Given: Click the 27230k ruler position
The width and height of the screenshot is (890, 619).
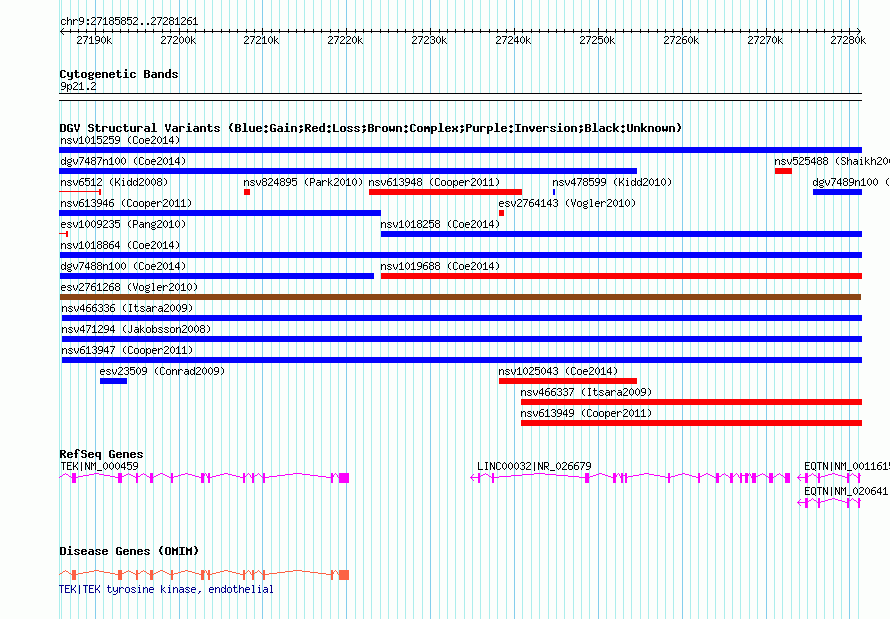Looking at the screenshot, I should (x=429, y=40).
